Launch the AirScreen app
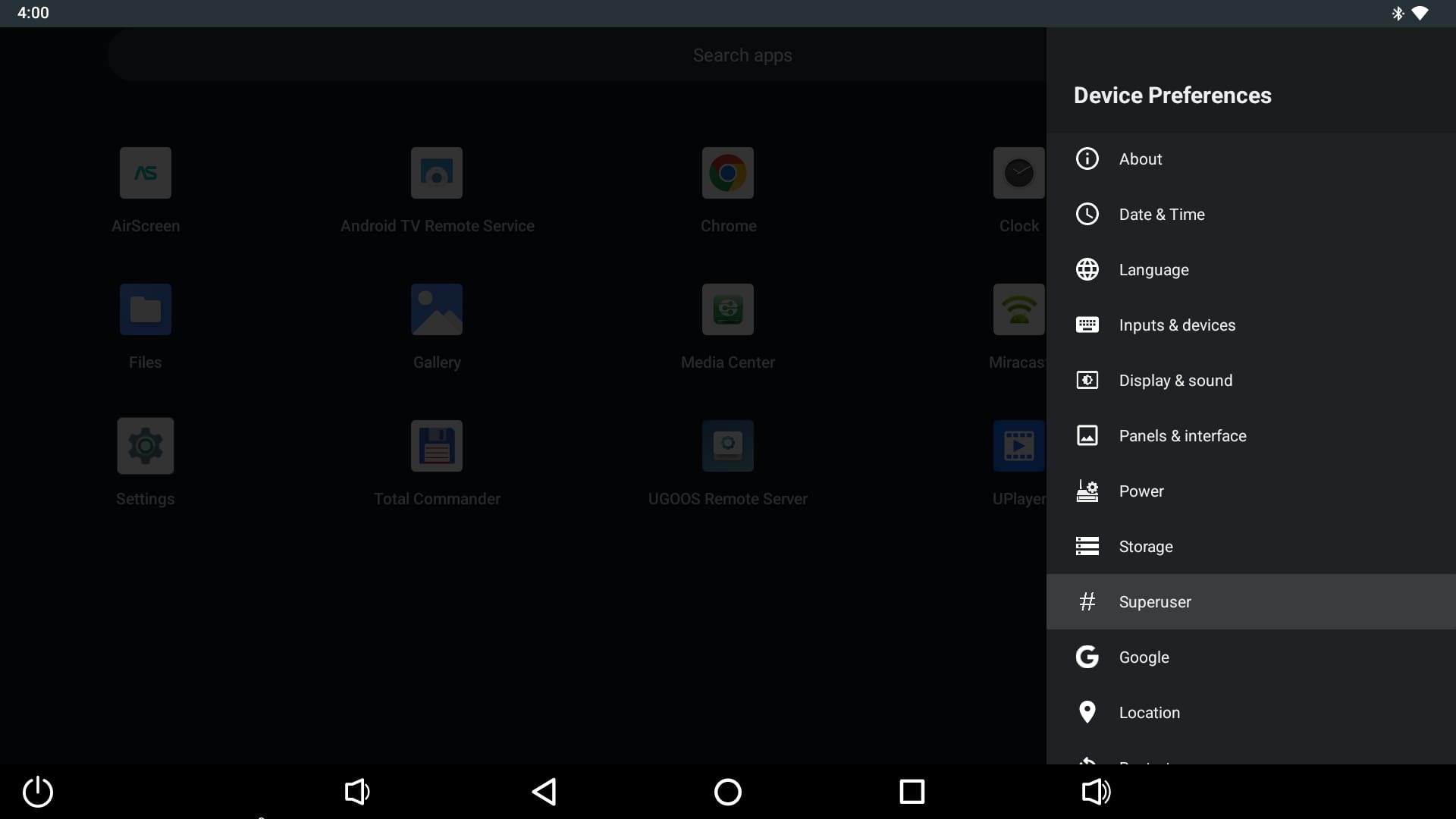 [x=145, y=174]
